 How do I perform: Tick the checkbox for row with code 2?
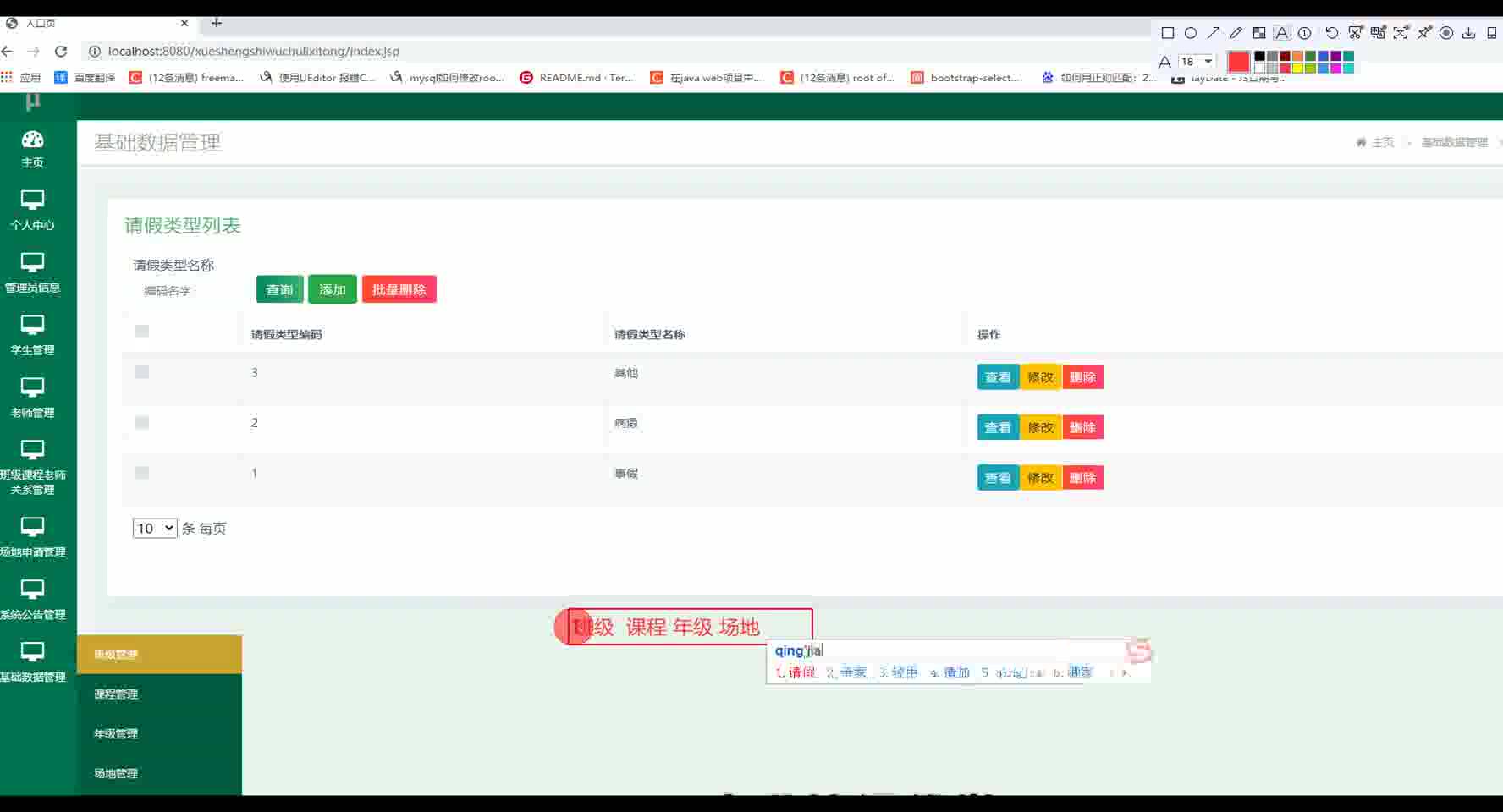coord(142,423)
